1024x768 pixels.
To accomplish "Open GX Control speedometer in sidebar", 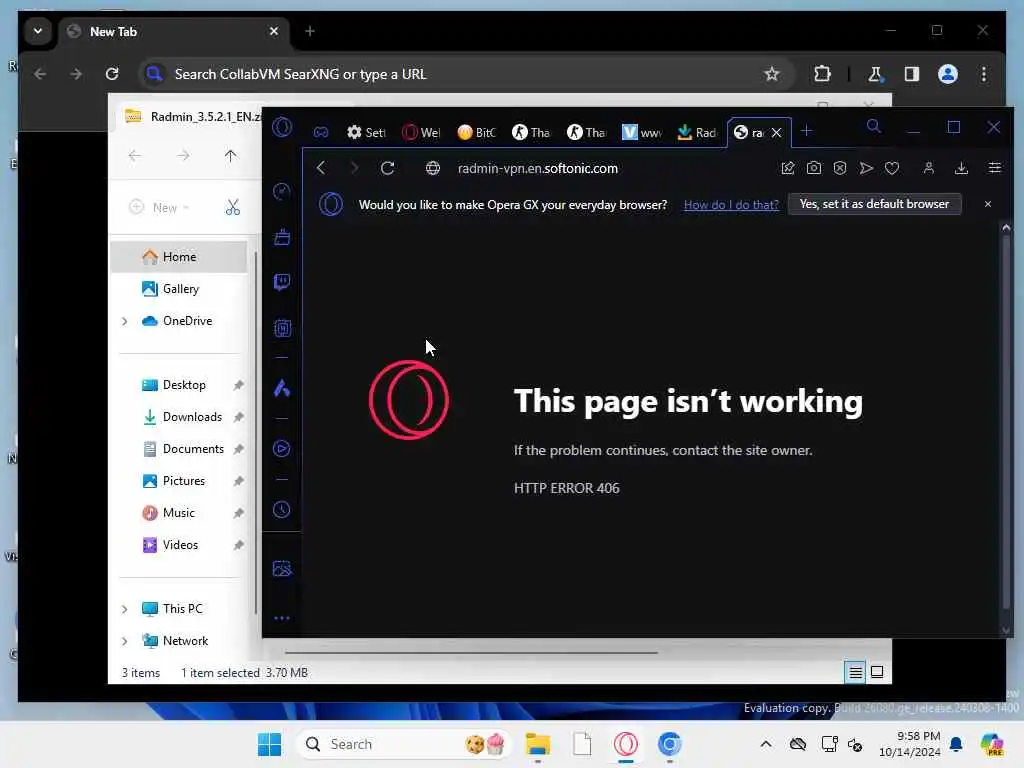I will pyautogui.click(x=281, y=191).
